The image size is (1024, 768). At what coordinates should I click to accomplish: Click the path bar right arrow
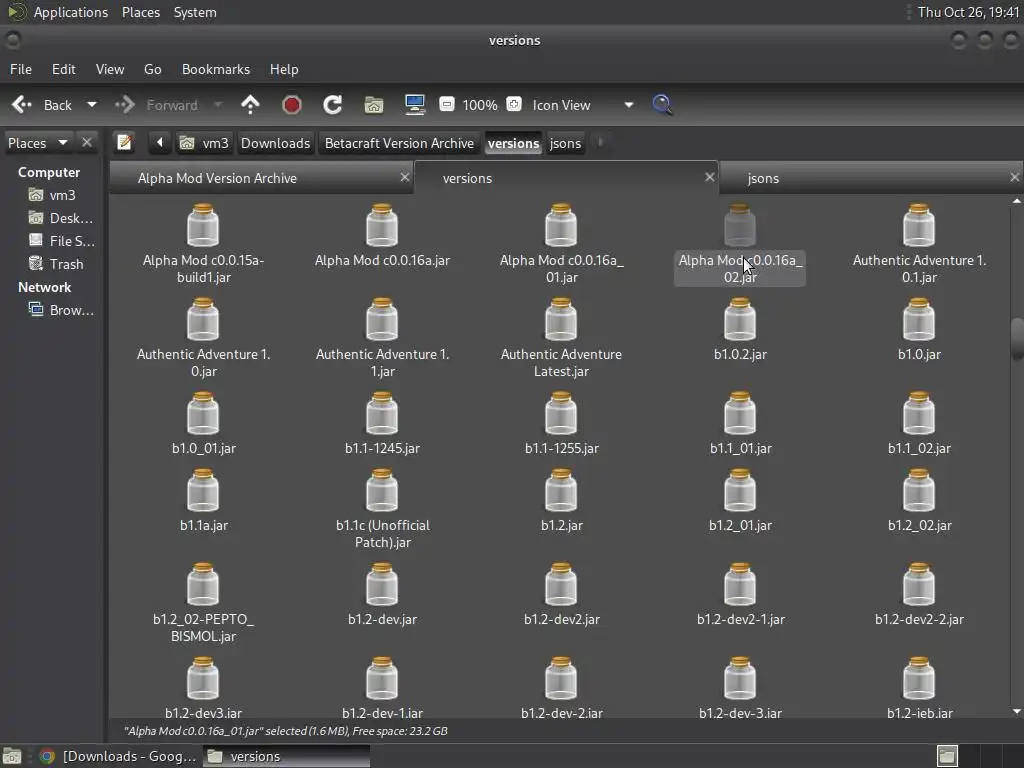tap(601, 142)
